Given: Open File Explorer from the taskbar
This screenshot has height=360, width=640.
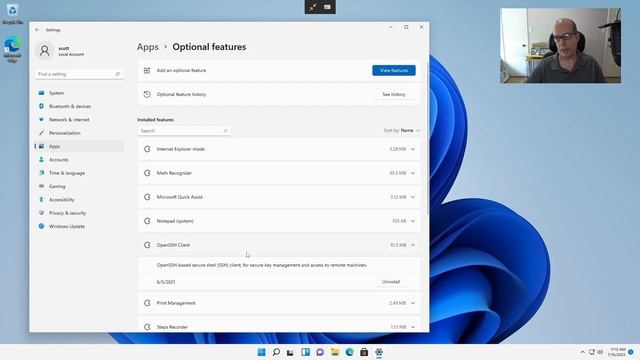Looking at the screenshot, I should coord(335,352).
